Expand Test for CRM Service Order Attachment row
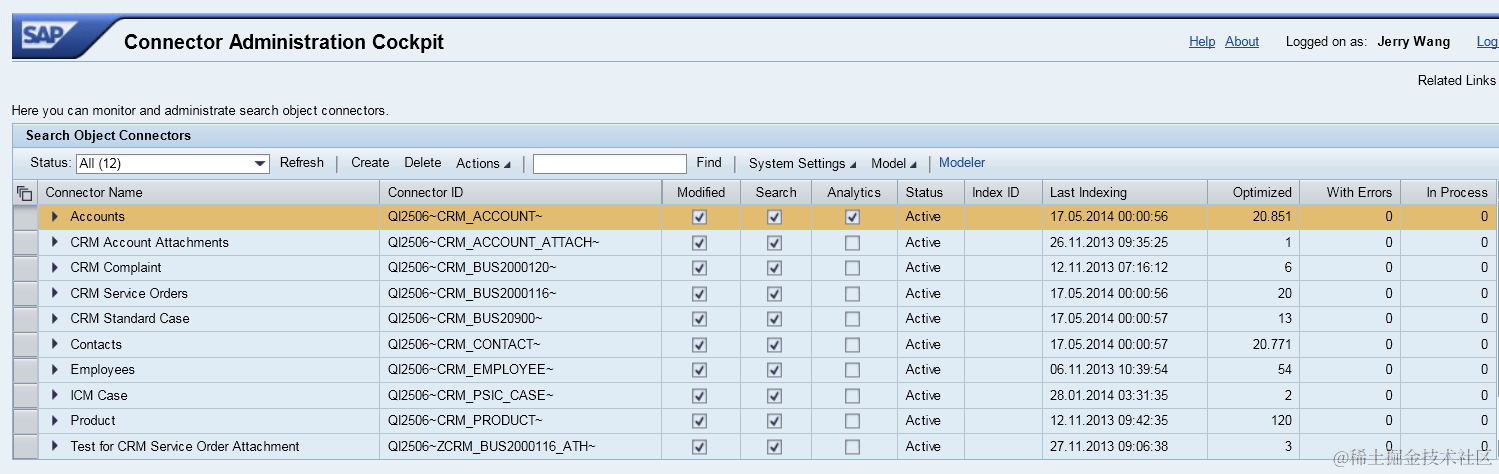 (x=55, y=446)
